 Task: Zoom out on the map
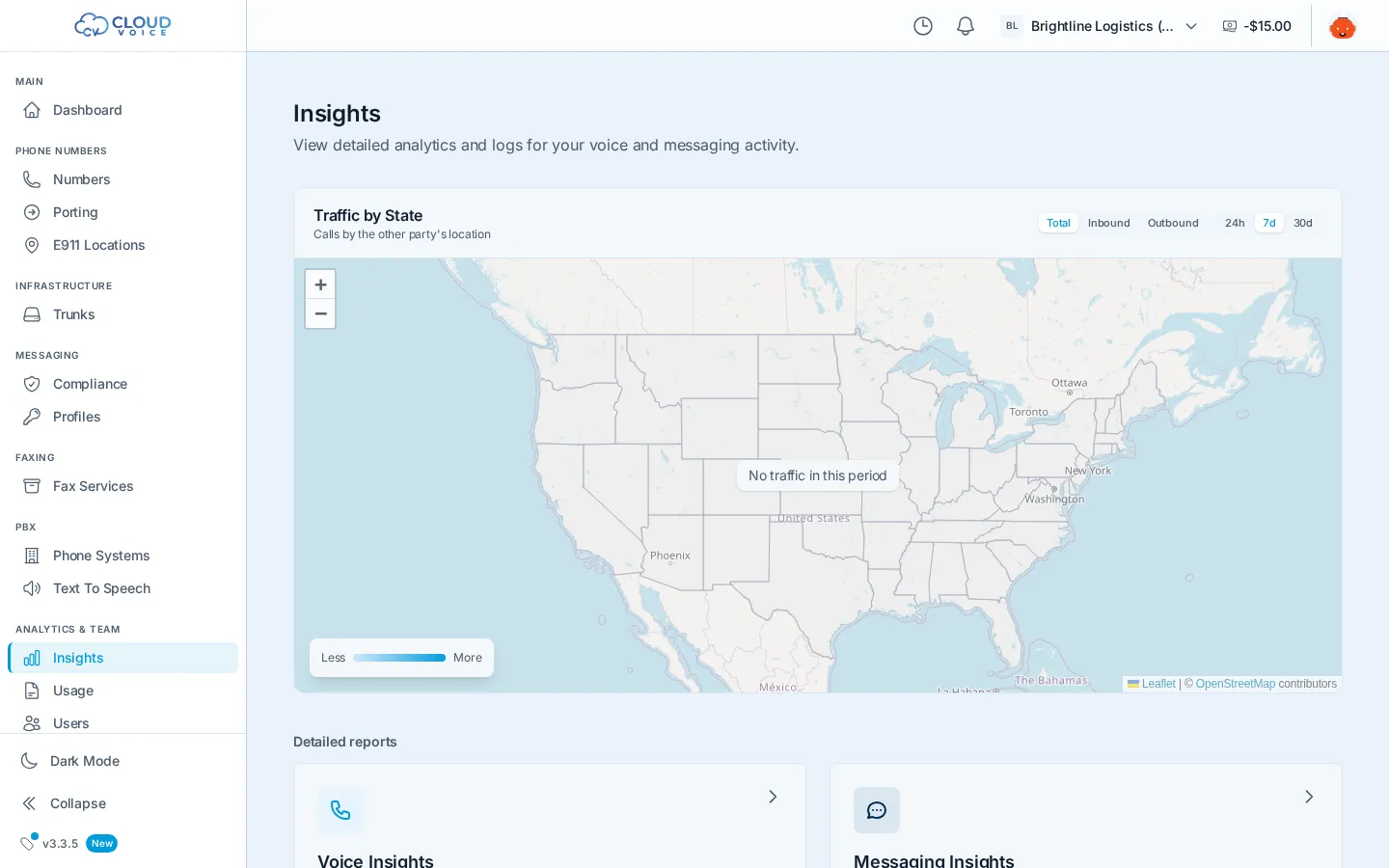(320, 313)
